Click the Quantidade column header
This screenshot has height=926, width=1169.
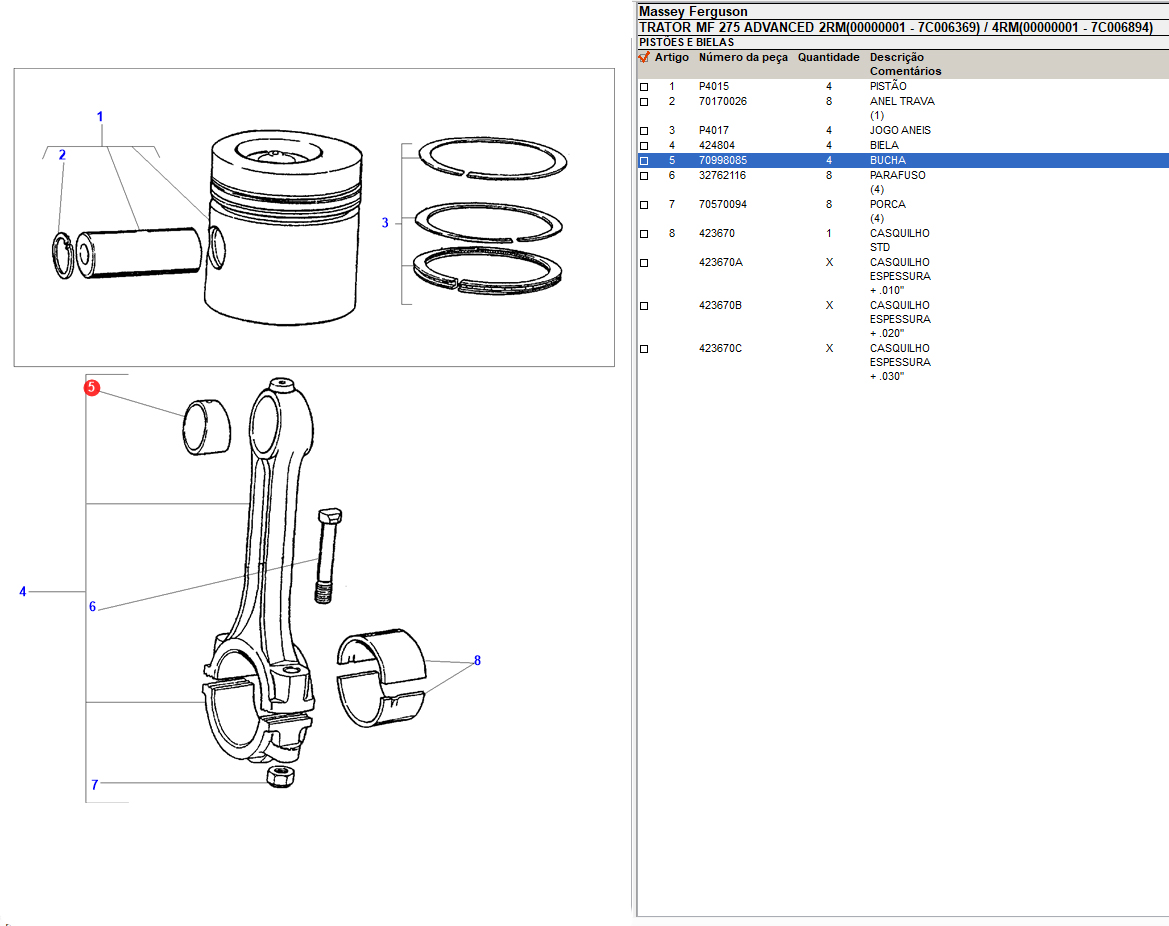click(828, 58)
